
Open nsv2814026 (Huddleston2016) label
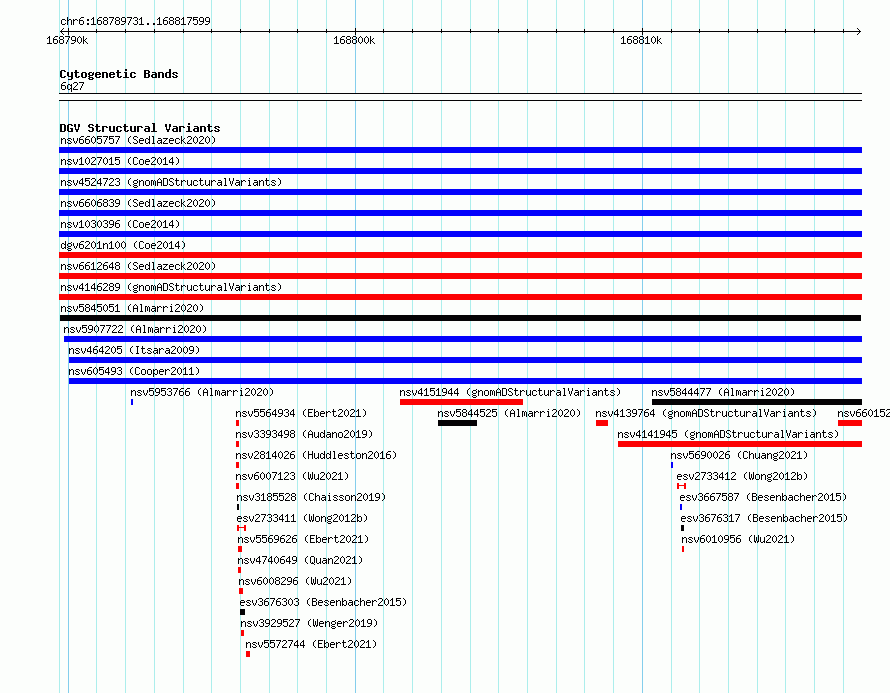tap(316, 455)
